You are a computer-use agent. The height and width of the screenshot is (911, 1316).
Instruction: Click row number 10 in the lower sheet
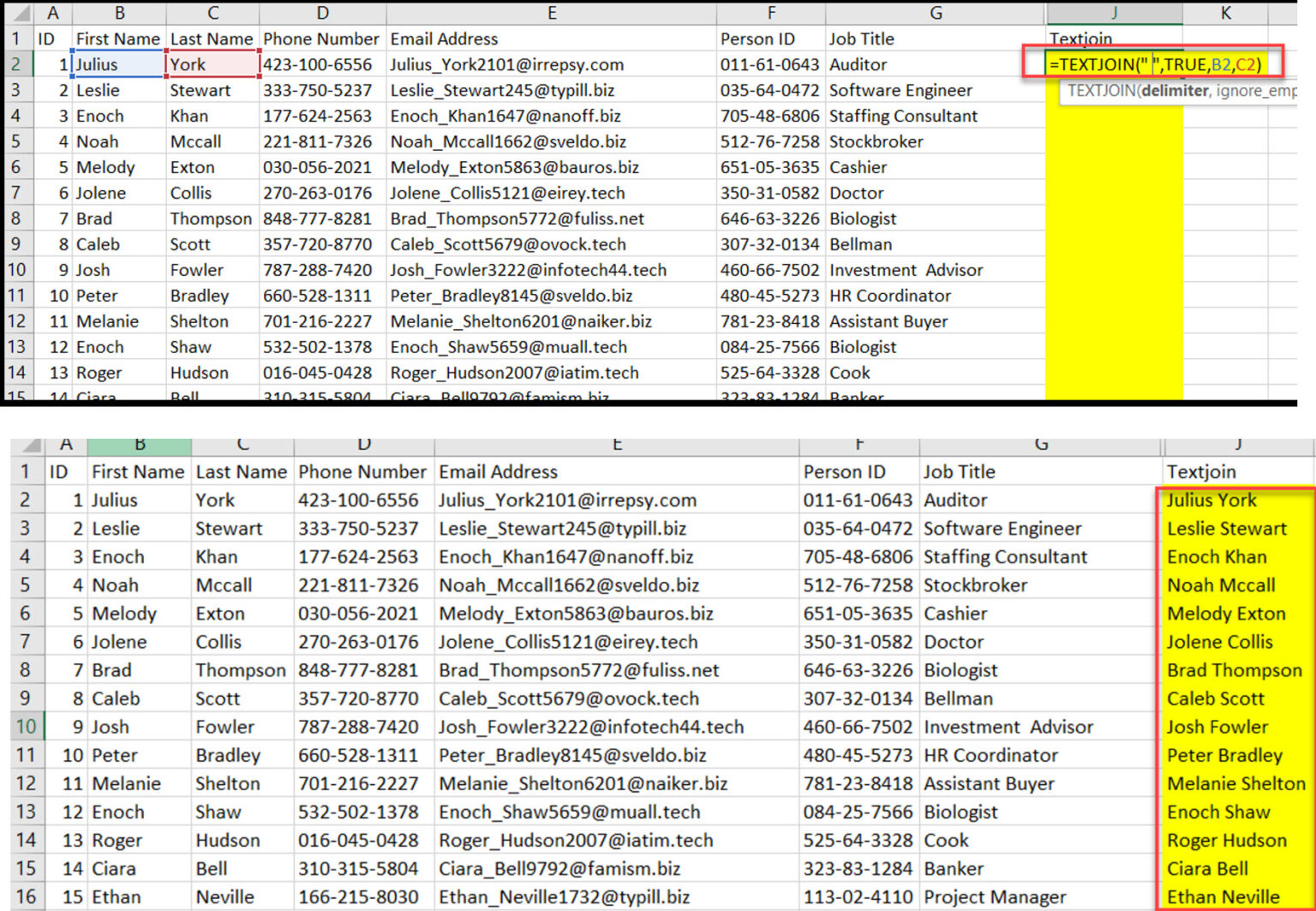(26, 726)
